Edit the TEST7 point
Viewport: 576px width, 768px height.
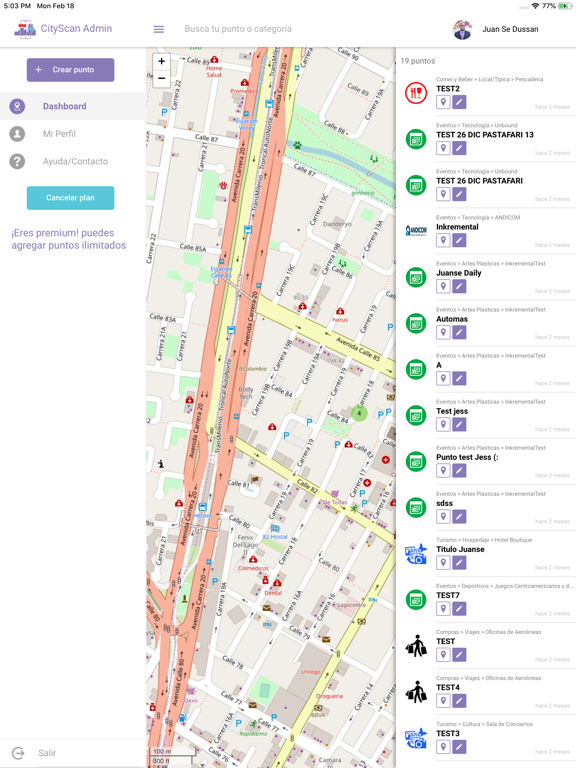coord(459,608)
